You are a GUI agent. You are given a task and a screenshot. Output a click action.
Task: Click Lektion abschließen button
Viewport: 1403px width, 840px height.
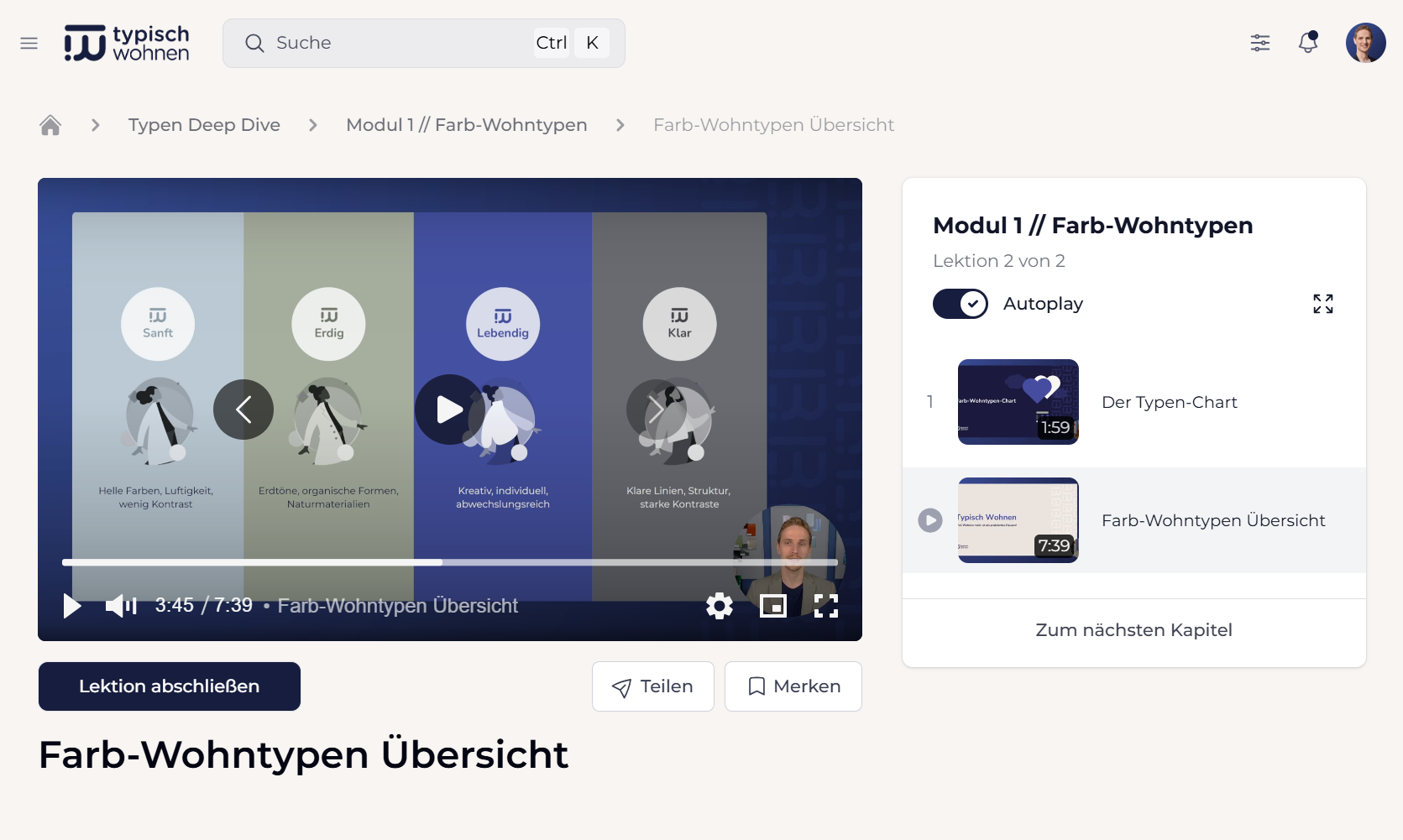(x=170, y=686)
